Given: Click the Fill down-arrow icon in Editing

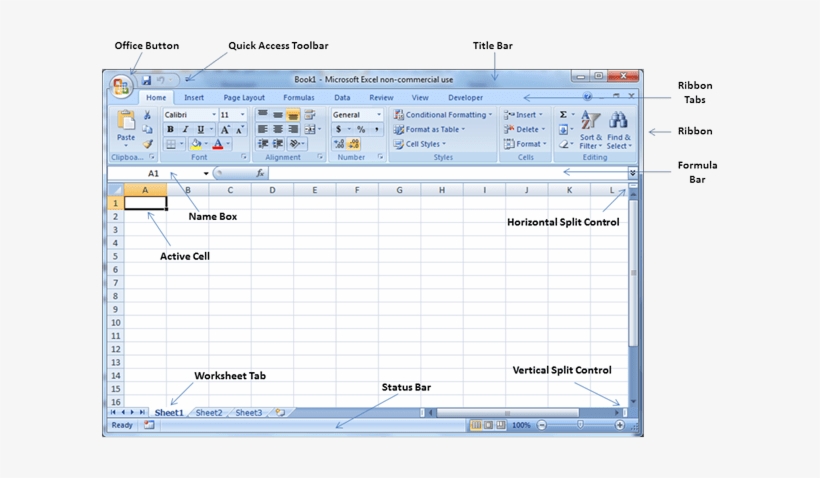Looking at the screenshot, I should click(x=563, y=129).
